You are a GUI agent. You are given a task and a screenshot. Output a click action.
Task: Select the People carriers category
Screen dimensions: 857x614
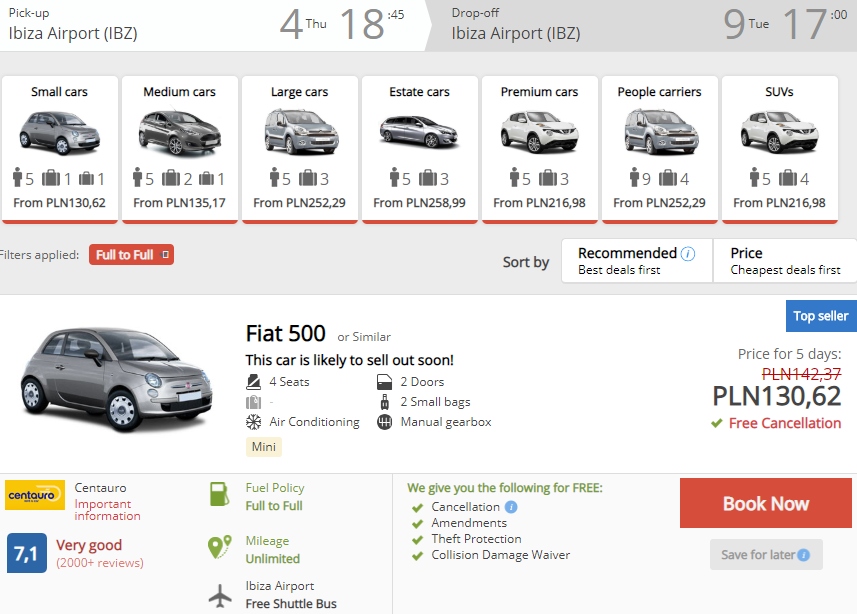pos(659,148)
